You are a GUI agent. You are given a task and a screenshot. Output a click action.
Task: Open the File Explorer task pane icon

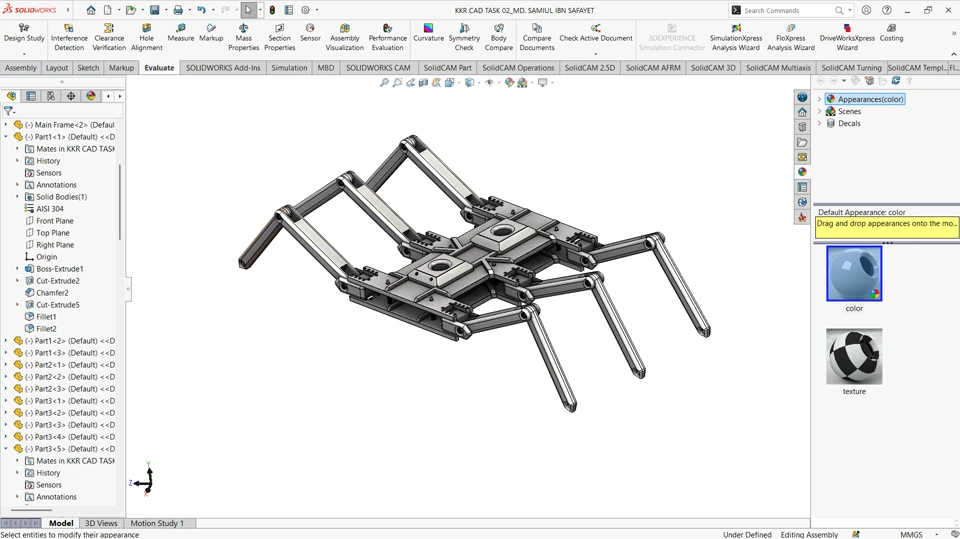click(802, 142)
